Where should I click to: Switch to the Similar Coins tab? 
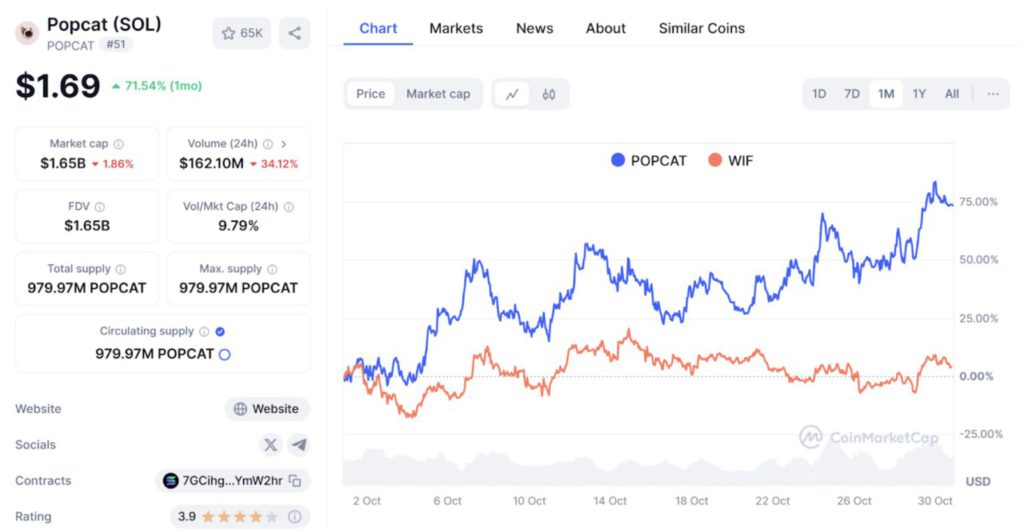click(701, 28)
